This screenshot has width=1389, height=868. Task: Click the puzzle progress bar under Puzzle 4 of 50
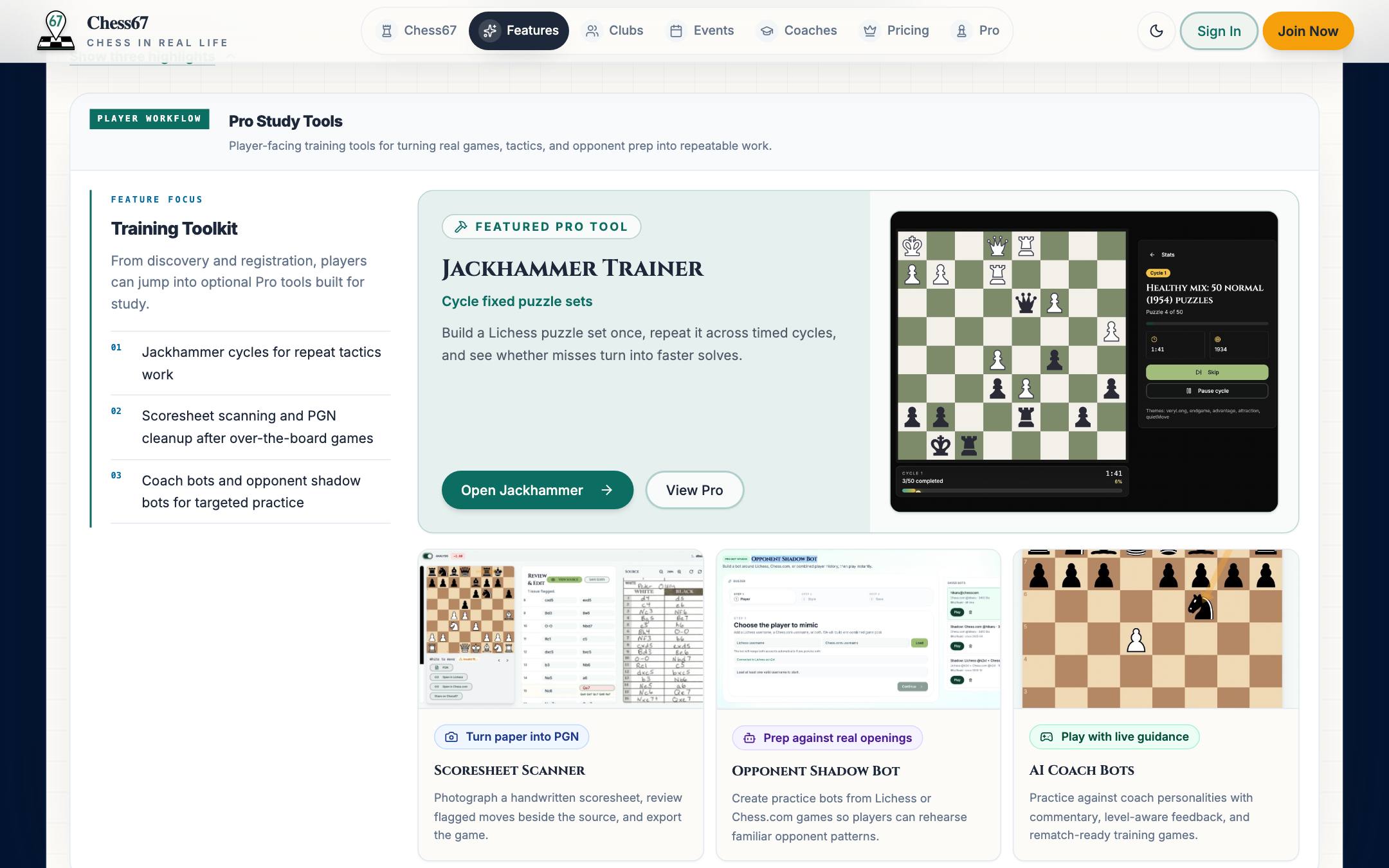(1206, 323)
